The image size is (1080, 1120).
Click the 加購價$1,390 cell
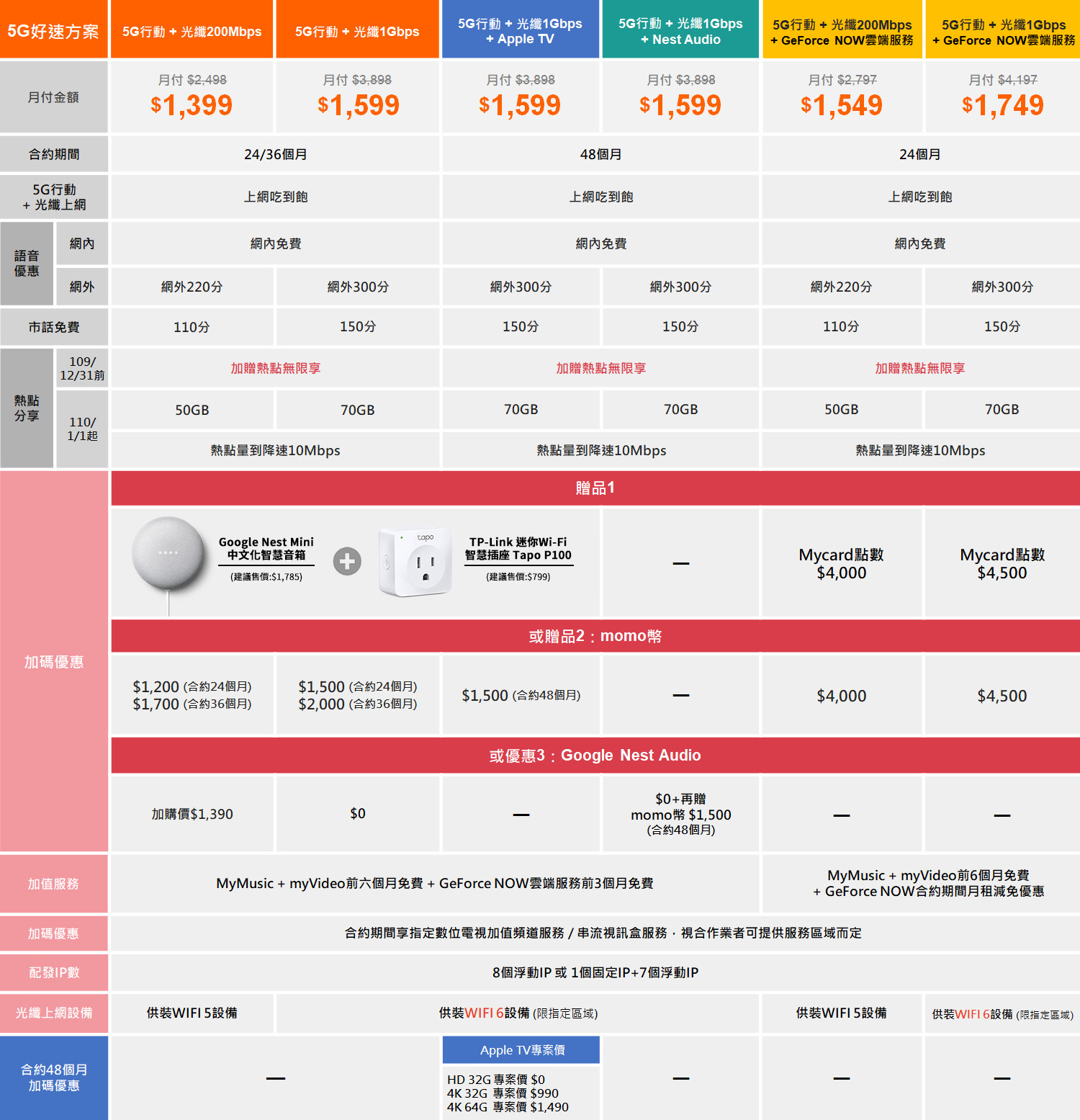pos(192,814)
